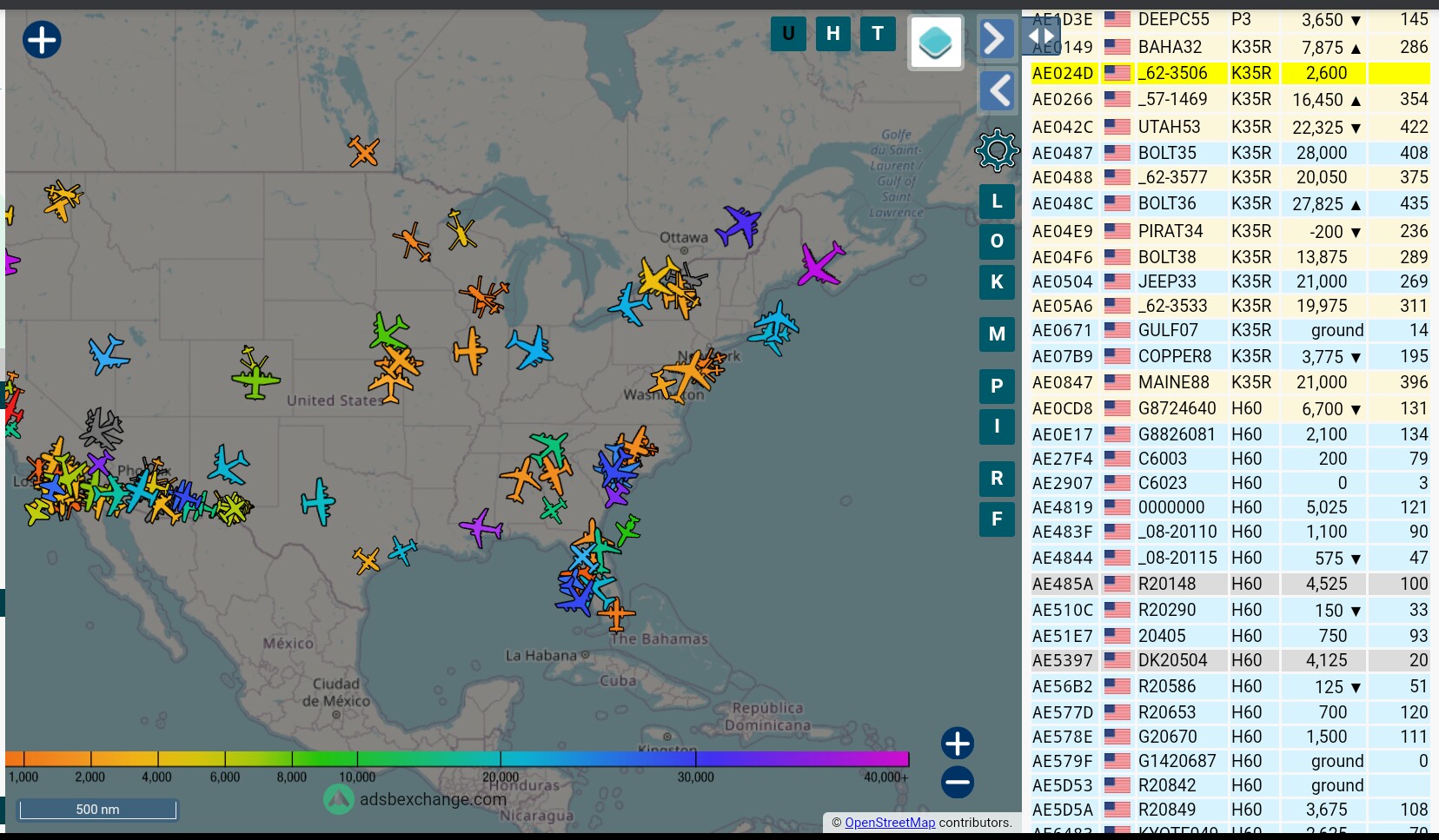Toggle the U filter button
1439x840 pixels.
click(x=788, y=34)
